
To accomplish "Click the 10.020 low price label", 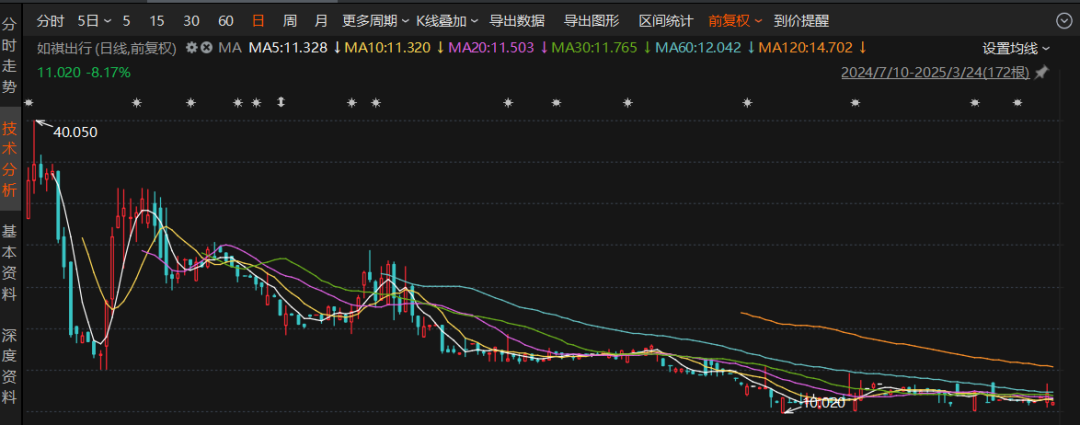I will [823, 402].
